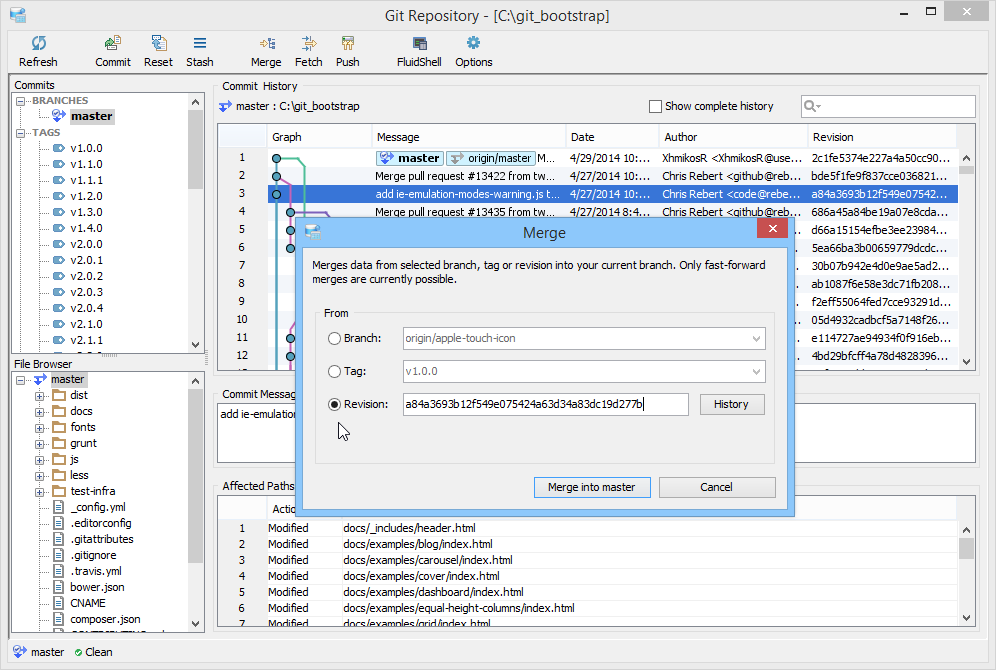Click the Refresh toolbar icon
The height and width of the screenshot is (670, 996).
point(38,43)
